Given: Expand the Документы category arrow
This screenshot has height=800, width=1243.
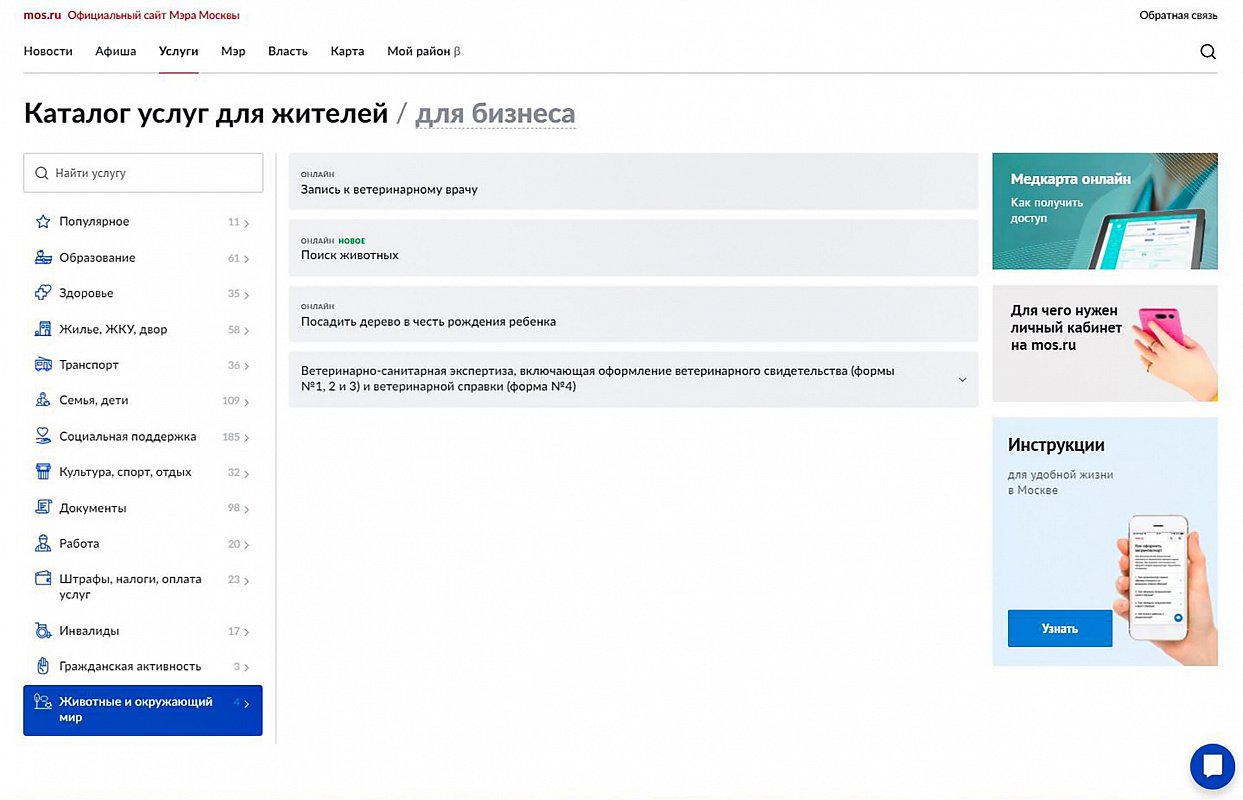Looking at the screenshot, I should click(246, 509).
